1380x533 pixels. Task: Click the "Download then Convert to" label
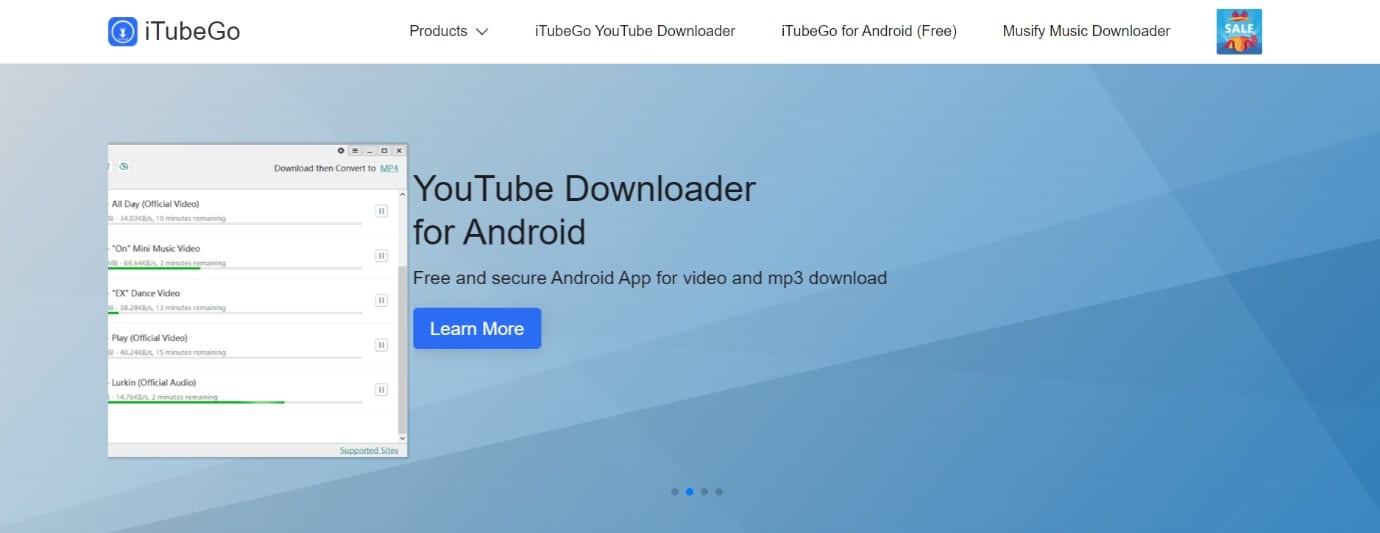click(x=325, y=168)
